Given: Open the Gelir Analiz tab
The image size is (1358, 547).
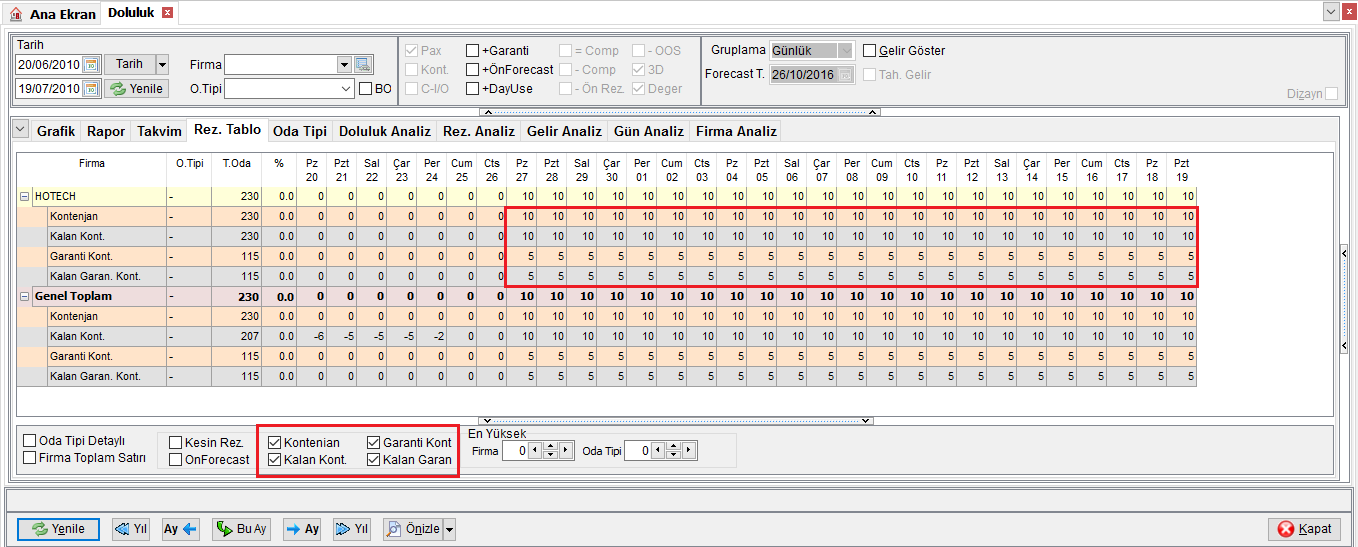Looking at the screenshot, I should tap(564, 131).
